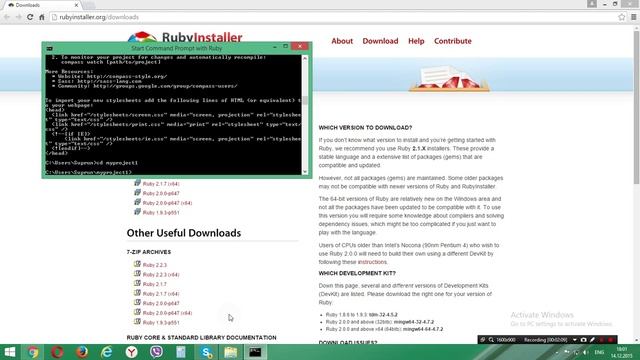Open the build instructions link
Image resolution: width=640 pixels, height=360 pixels.
click(x=372, y=262)
